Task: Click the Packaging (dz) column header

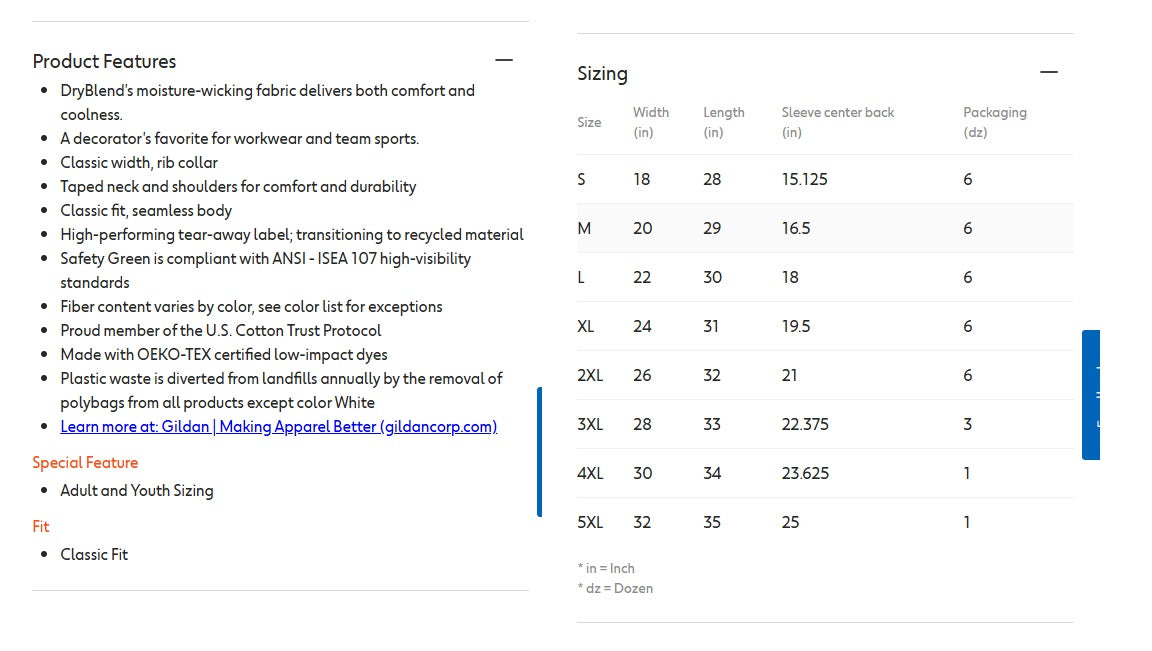Action: point(994,122)
